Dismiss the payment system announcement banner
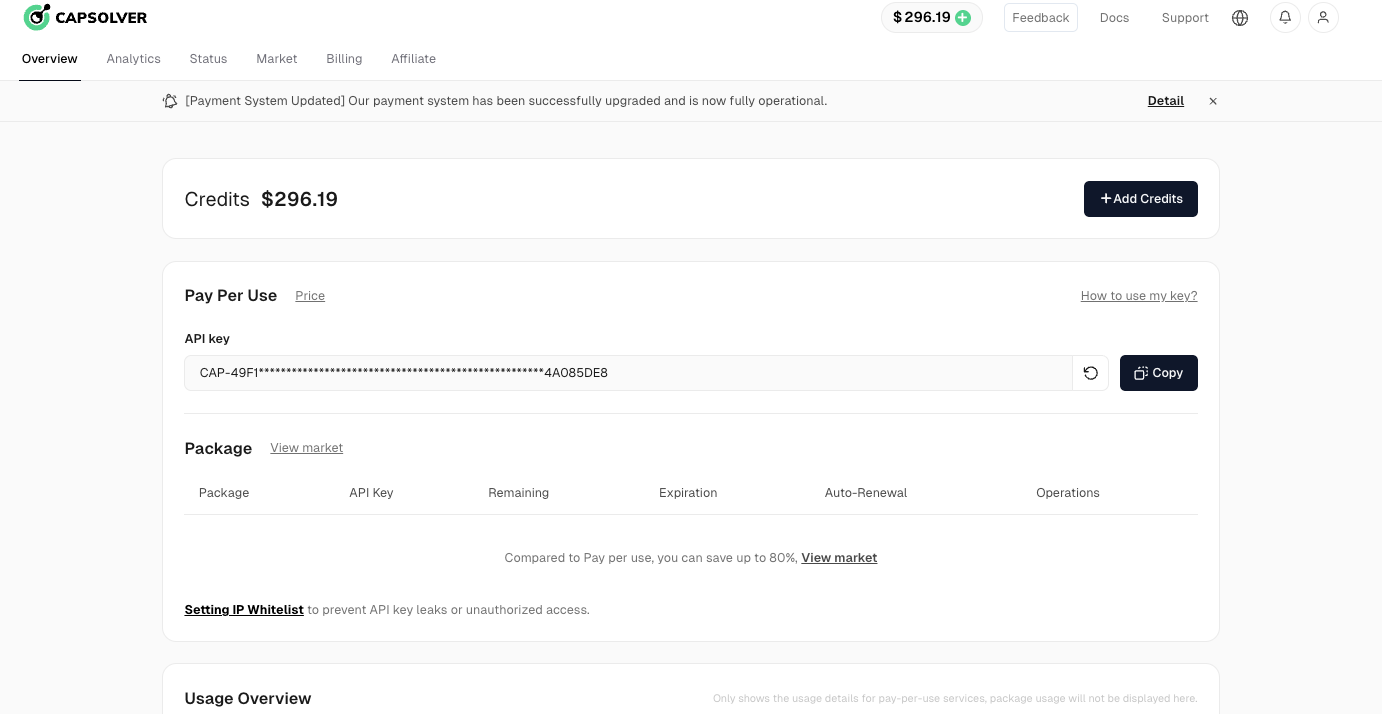The width and height of the screenshot is (1382, 714). coord(1213,101)
